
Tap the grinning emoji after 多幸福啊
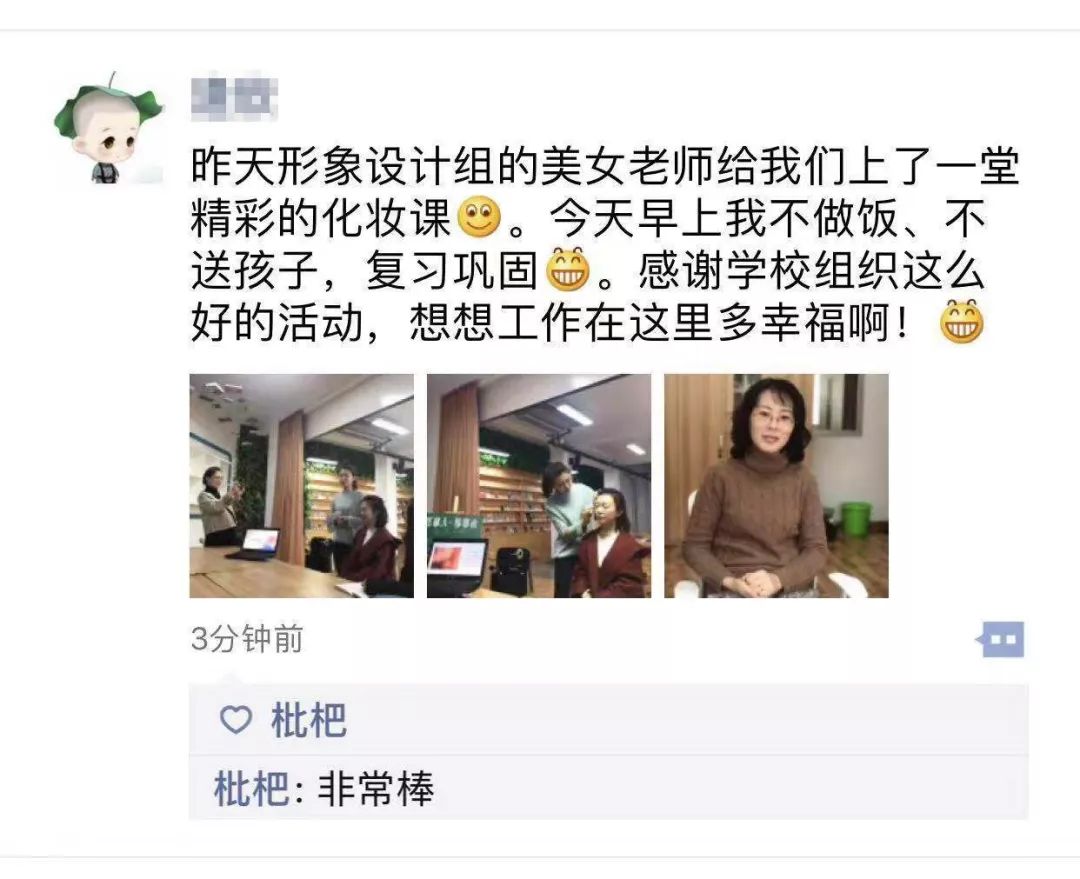pyautogui.click(x=962, y=322)
